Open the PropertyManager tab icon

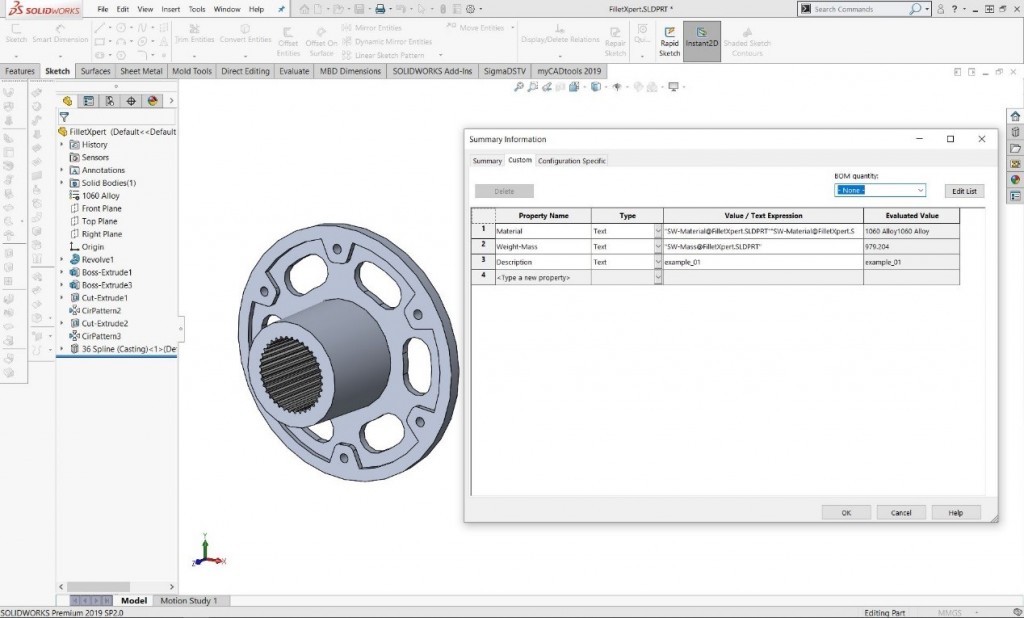tap(89, 101)
